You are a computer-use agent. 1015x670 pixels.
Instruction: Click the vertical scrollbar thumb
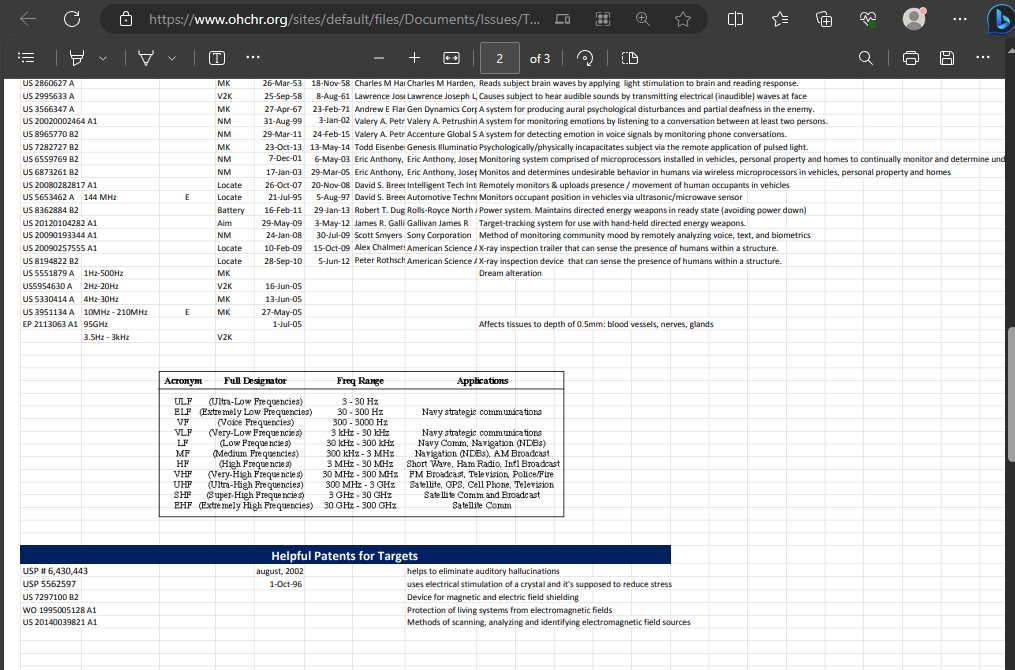tap(1010, 395)
